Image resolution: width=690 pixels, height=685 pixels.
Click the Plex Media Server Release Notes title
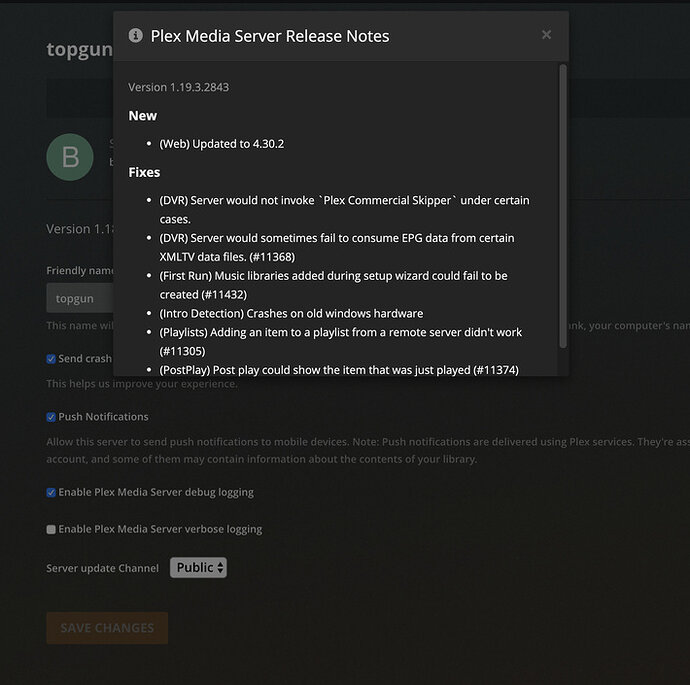(x=270, y=36)
